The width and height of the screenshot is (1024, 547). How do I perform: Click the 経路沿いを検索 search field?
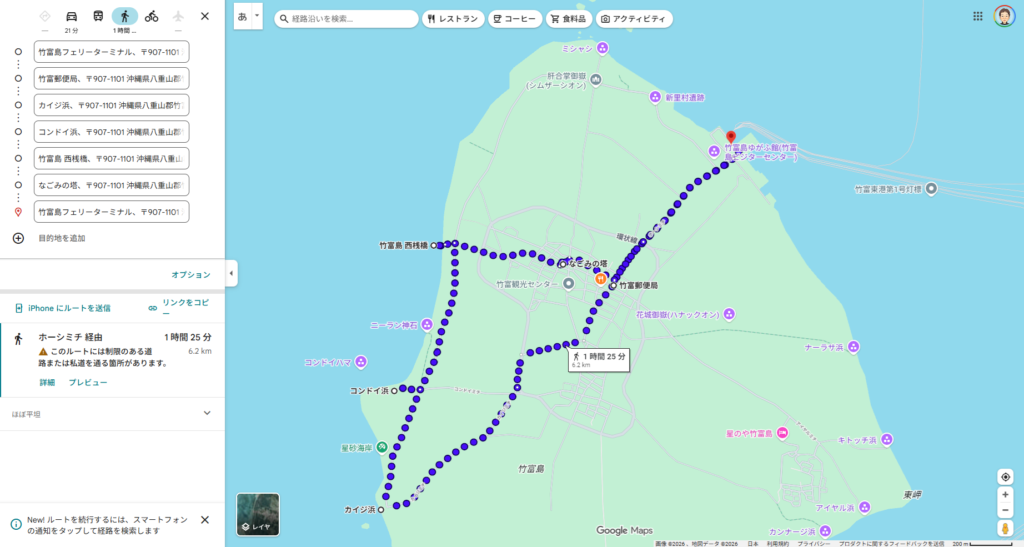click(350, 19)
